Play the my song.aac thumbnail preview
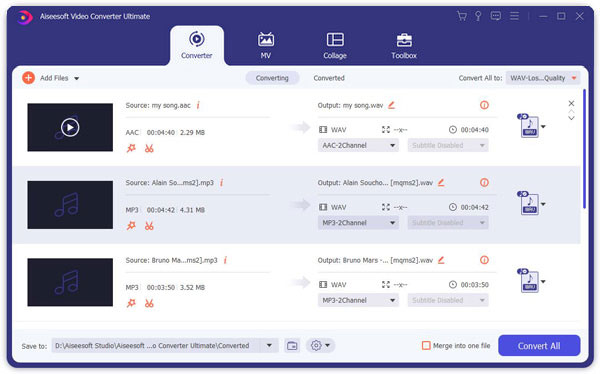This screenshot has width=600, height=374. click(70, 127)
